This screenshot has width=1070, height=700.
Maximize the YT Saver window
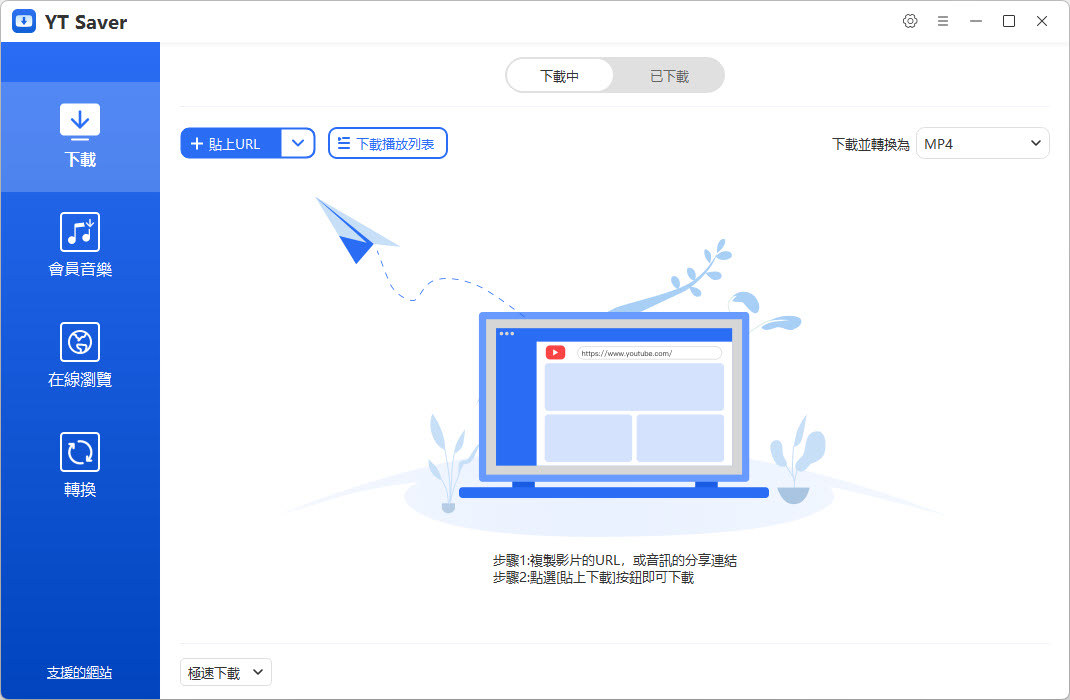tap(1008, 20)
